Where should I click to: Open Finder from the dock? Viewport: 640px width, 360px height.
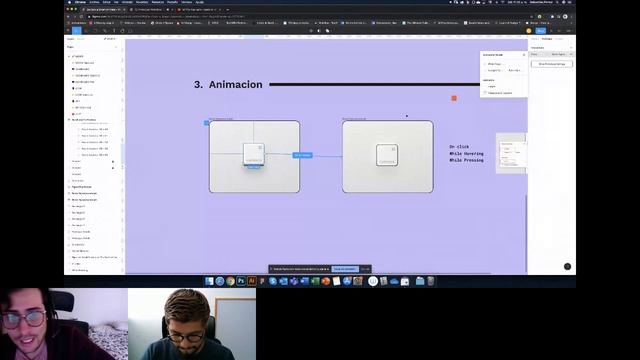(x=209, y=281)
